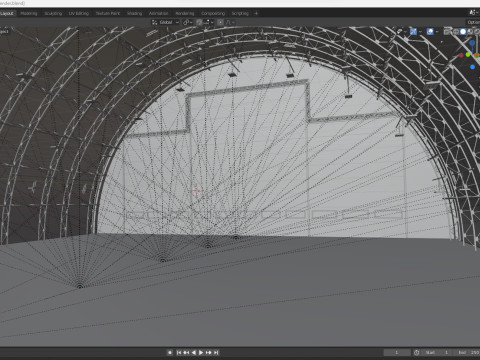The height and width of the screenshot is (360, 480).
Task: Switch to the Shading workspace tab
Action: coord(134,13)
